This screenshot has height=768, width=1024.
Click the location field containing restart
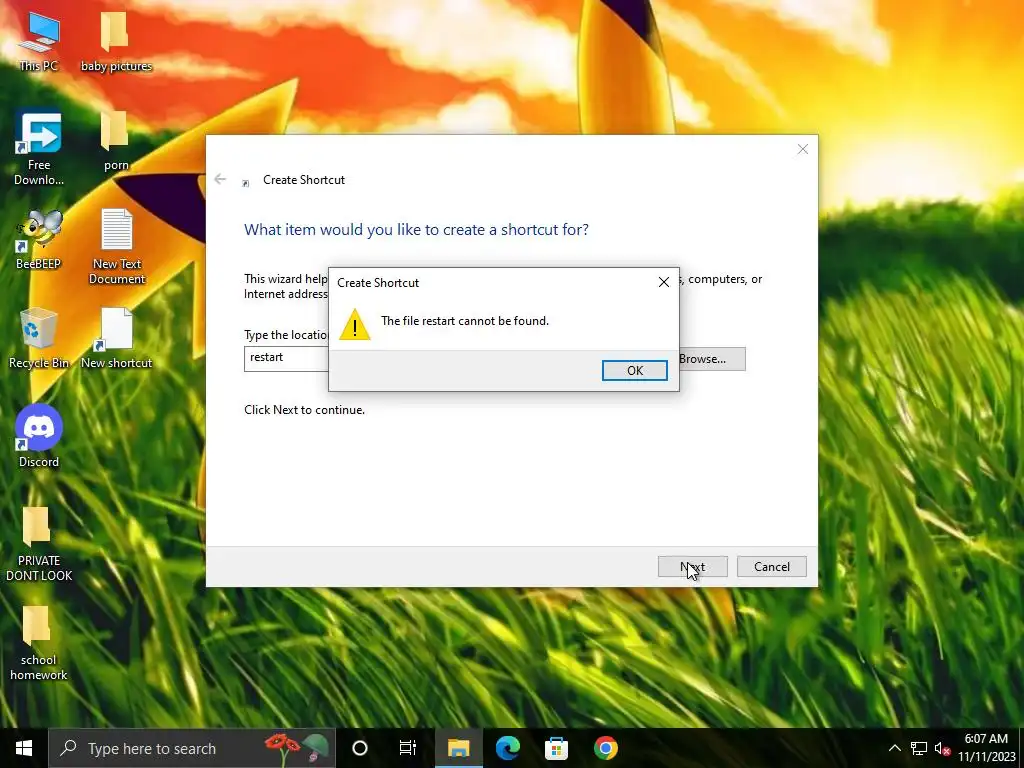[286, 359]
